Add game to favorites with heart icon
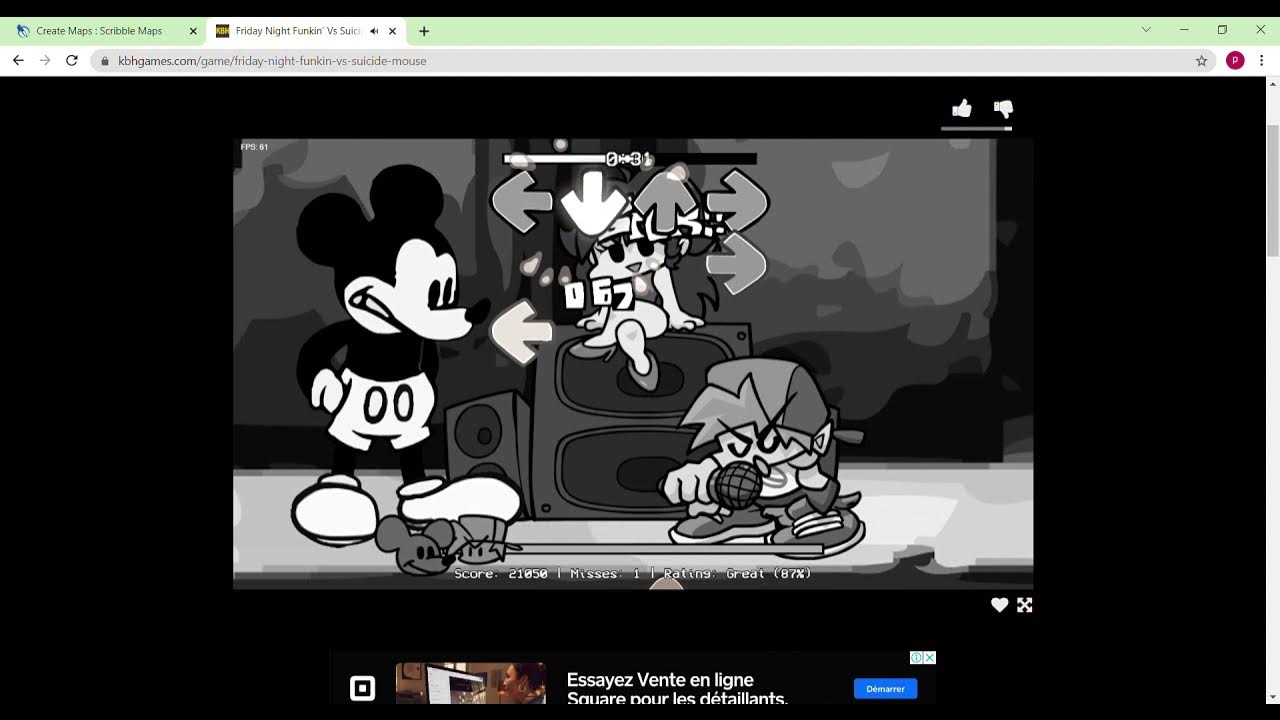This screenshot has height=720, width=1280. 999,605
